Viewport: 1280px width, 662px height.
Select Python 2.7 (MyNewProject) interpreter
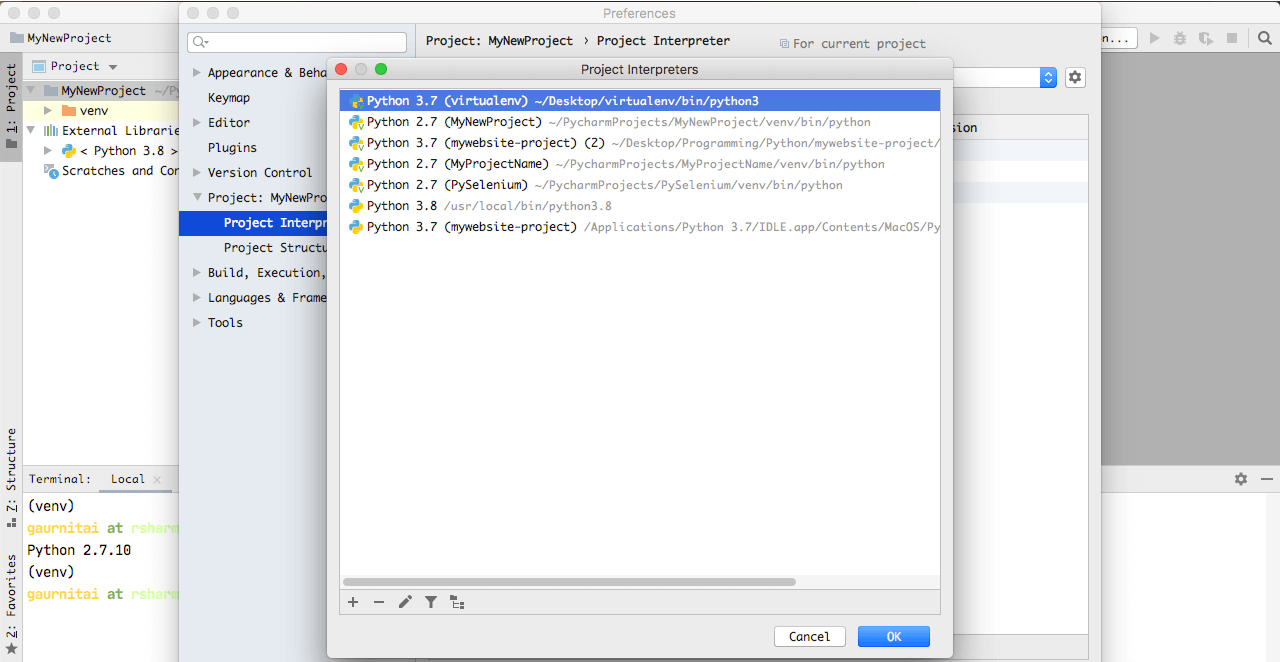tap(640, 122)
